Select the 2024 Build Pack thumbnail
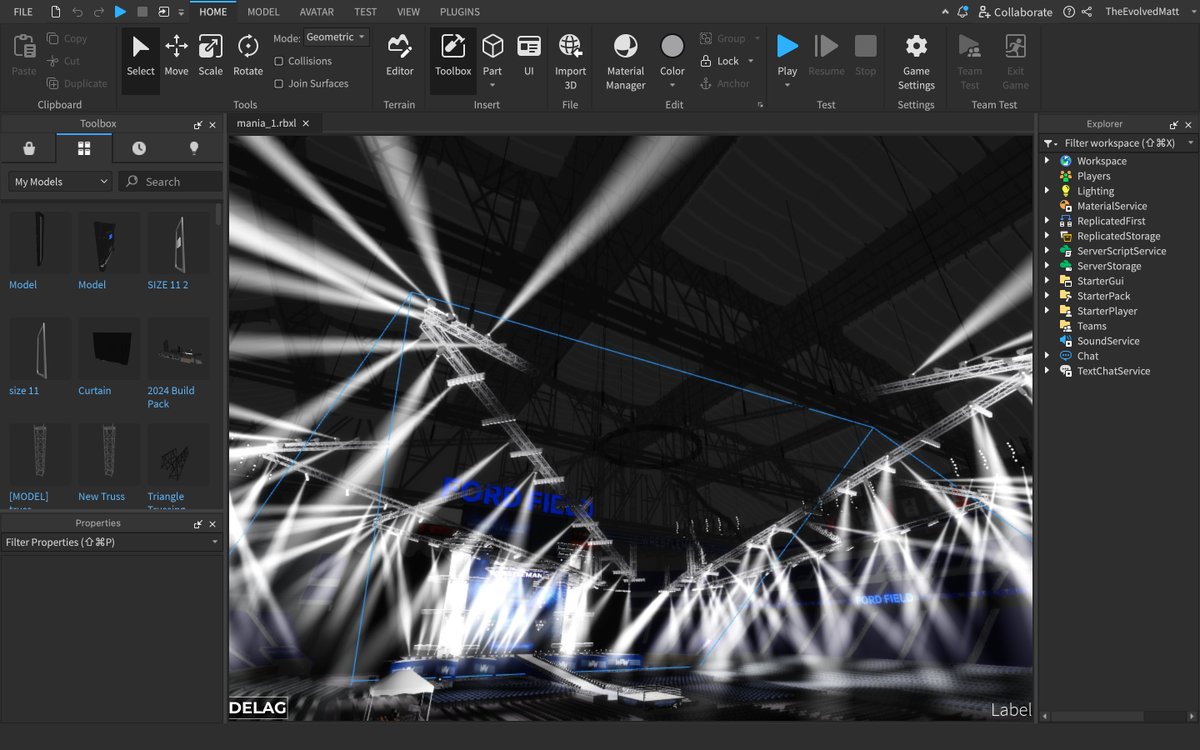Viewport: 1200px width, 750px height. tap(178, 349)
